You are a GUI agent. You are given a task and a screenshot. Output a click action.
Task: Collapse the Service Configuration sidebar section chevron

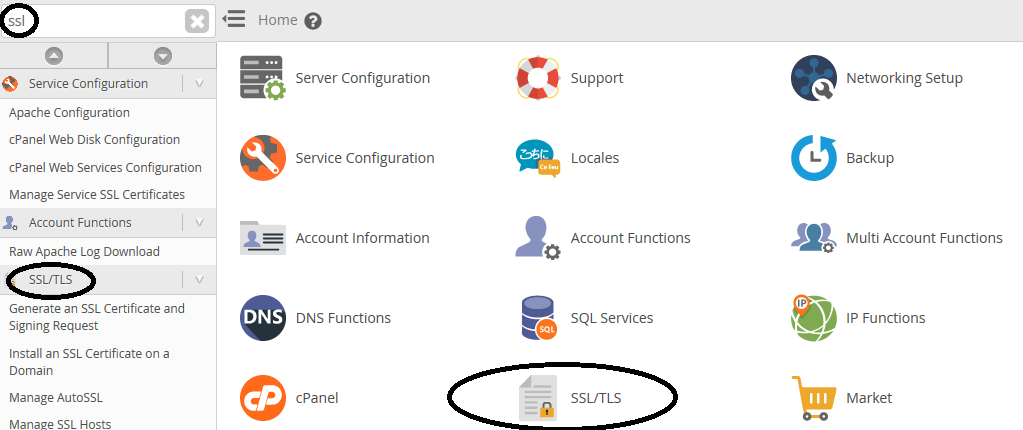200,84
